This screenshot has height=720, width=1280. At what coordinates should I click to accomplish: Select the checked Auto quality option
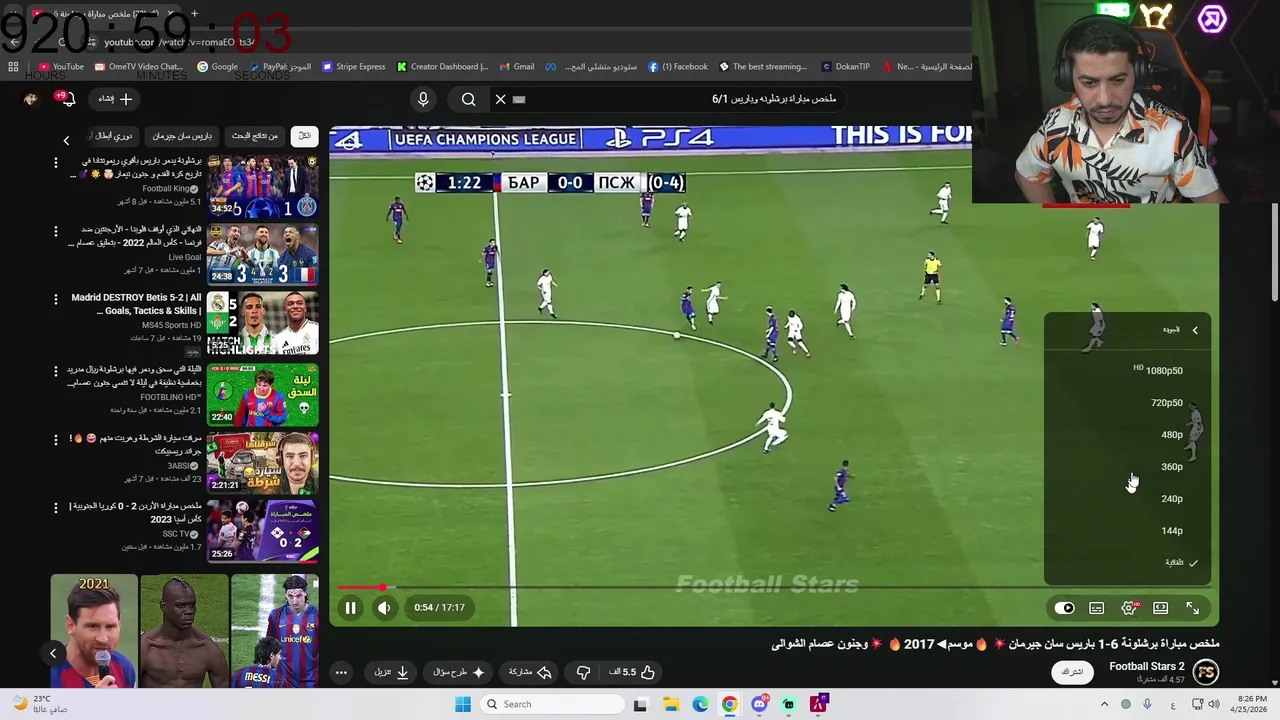click(1128, 562)
